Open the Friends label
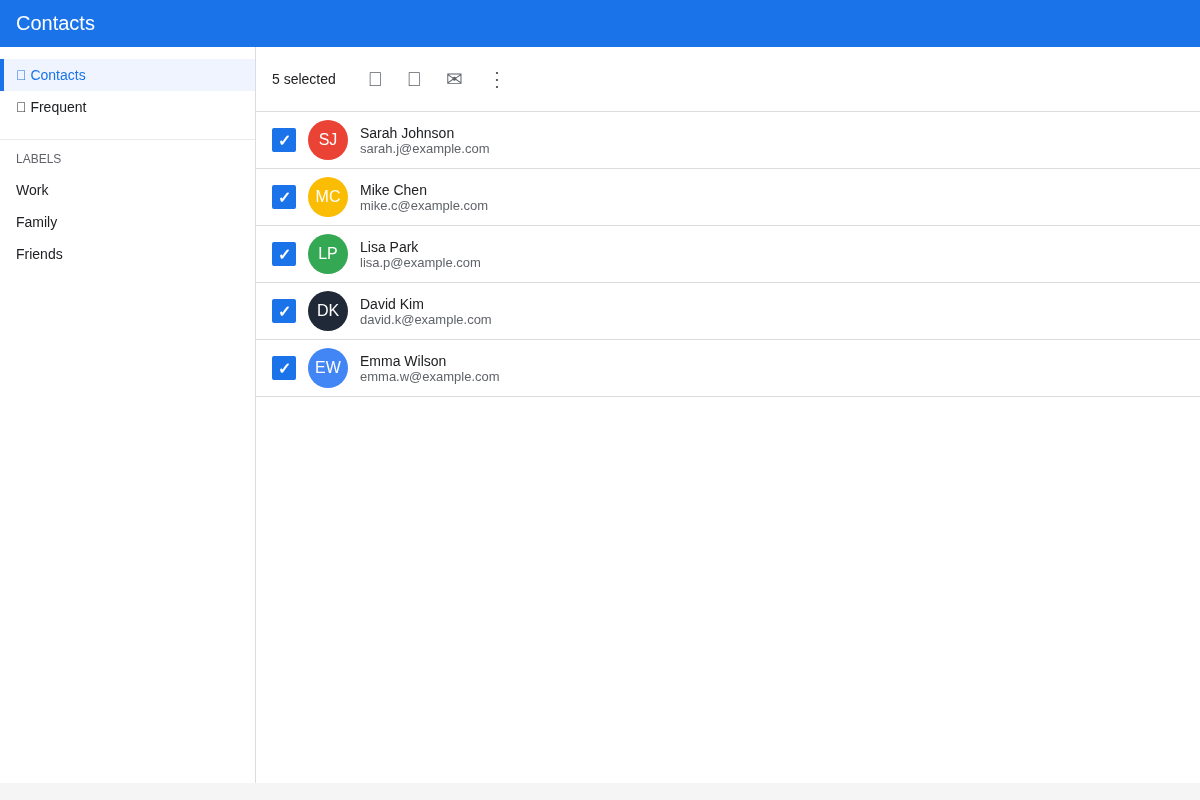1200x800 pixels. point(39,254)
